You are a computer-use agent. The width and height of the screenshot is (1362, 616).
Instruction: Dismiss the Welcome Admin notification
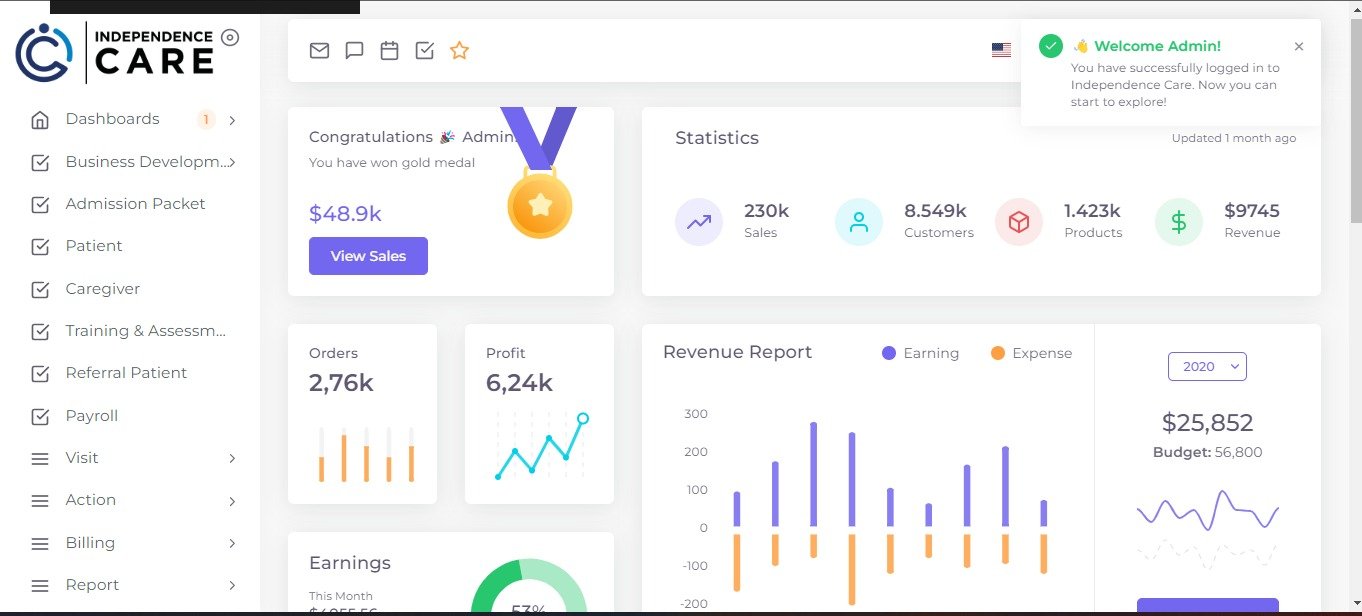tap(1299, 46)
